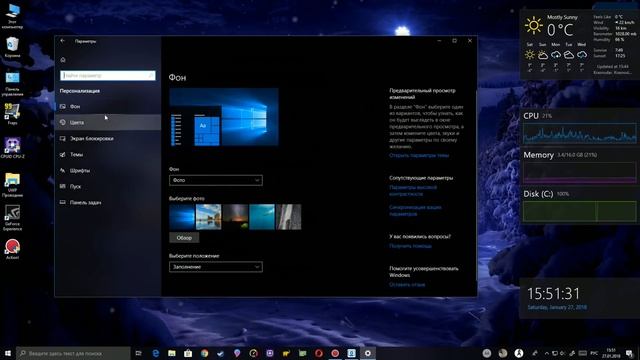Select the underwater teal wallpaper thumbnail
Image resolution: width=640 pixels, height=360 pixels.
point(262,217)
